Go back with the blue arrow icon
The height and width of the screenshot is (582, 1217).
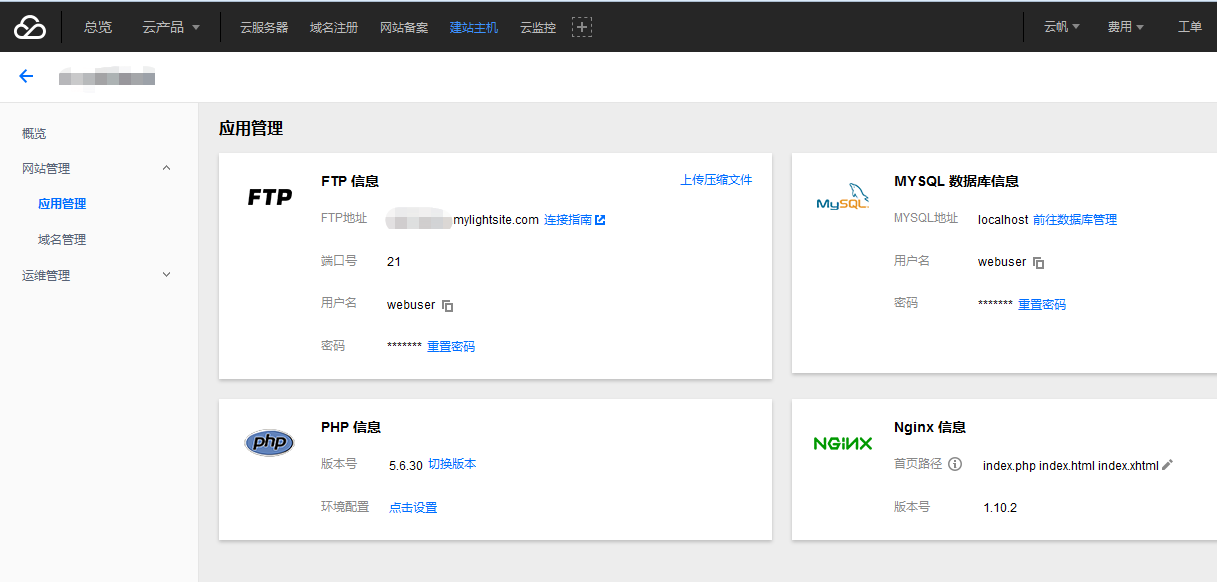(26, 76)
